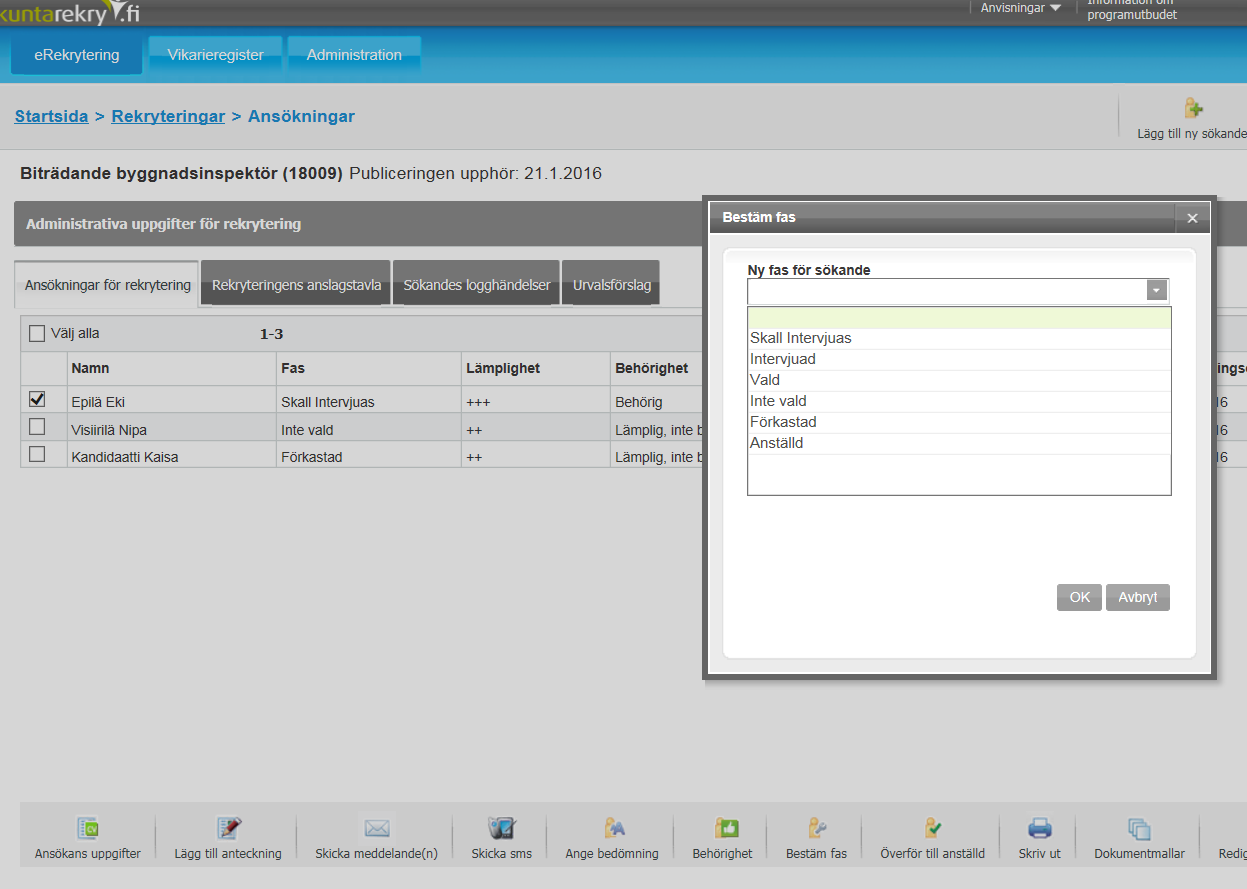1247x889 pixels.
Task: Sort by Behörighet column header
Action: [x=652, y=368]
